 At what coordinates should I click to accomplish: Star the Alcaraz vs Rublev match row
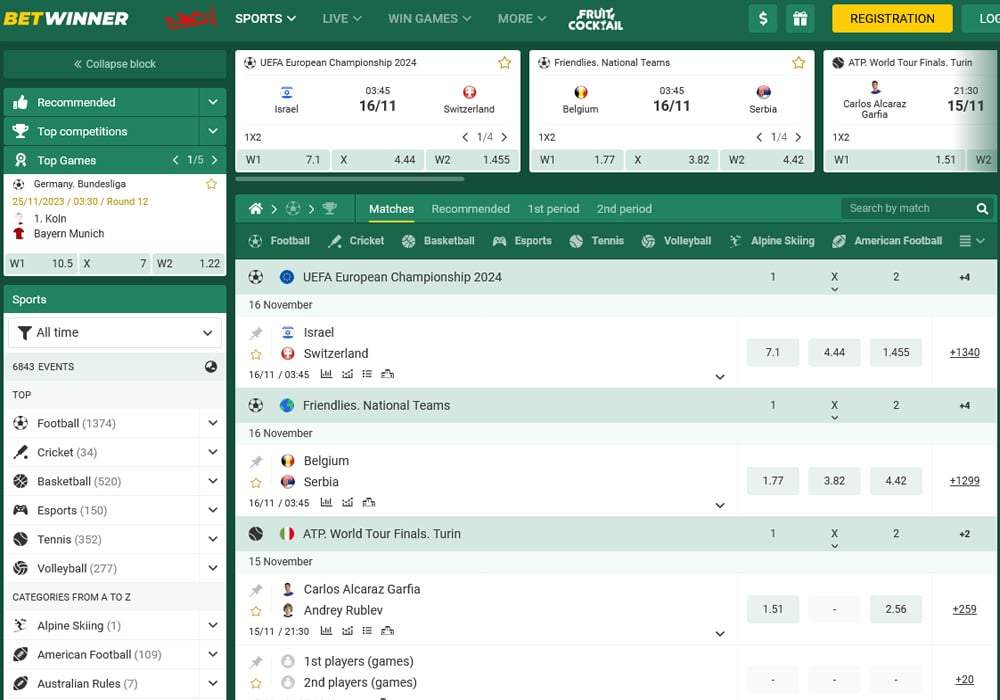[x=256, y=611]
